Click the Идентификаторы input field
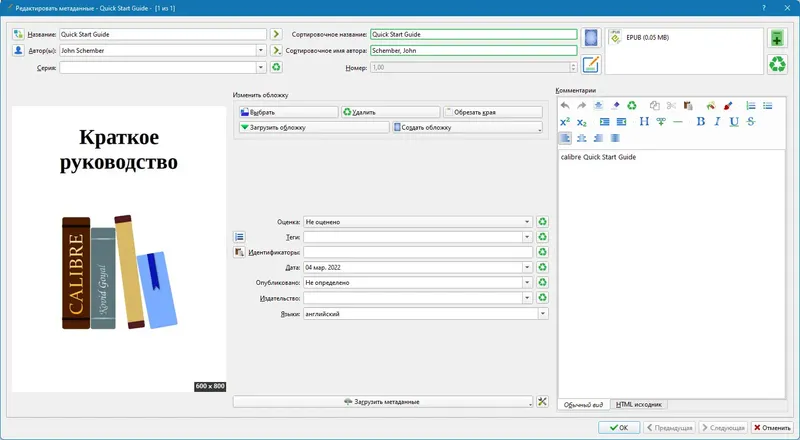 point(418,252)
